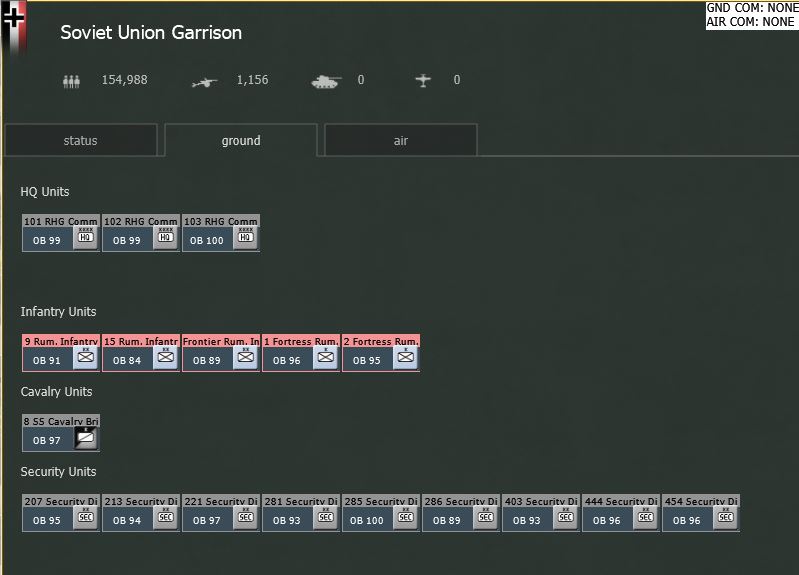The height and width of the screenshot is (575, 799).
Task: Click the 281 Security Division SEC icon
Action: tap(326, 518)
